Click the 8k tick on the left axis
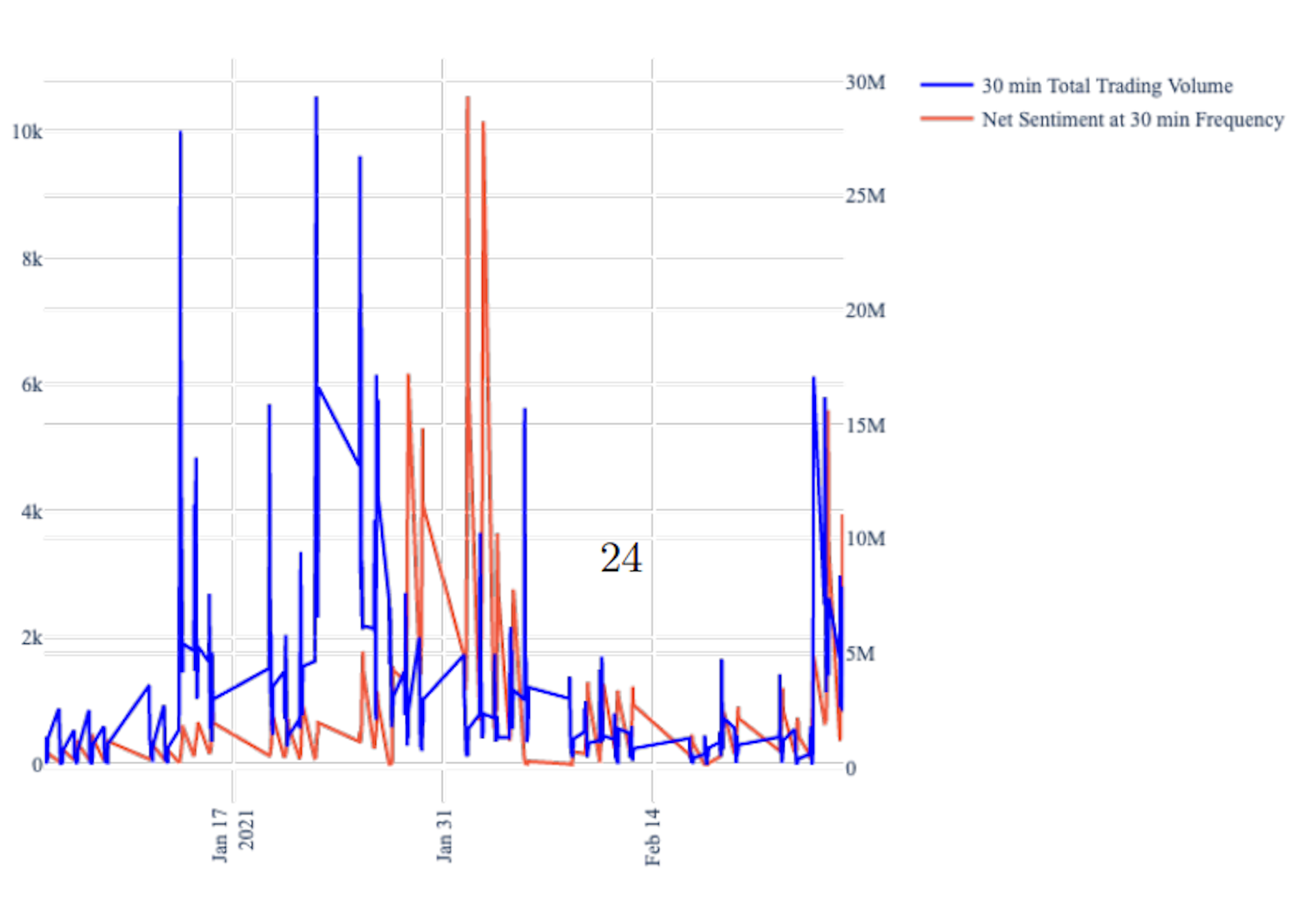Screen dimensions: 1311x924 (x=31, y=259)
